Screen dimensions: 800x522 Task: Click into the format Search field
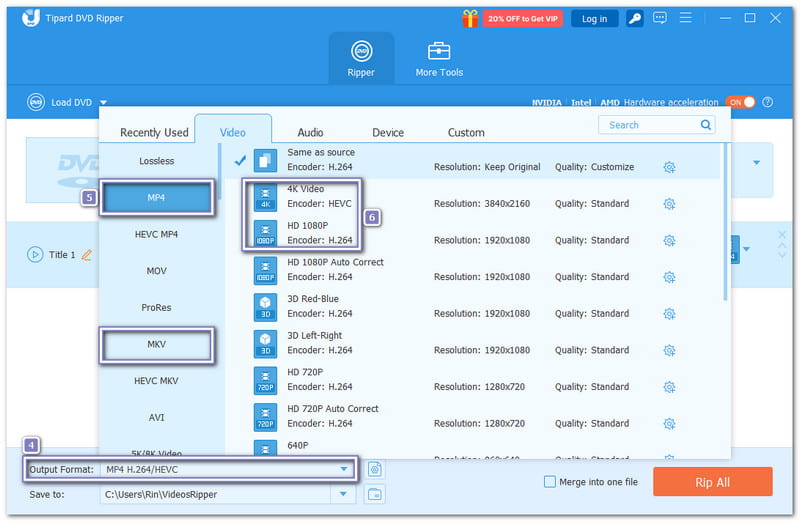coord(650,125)
